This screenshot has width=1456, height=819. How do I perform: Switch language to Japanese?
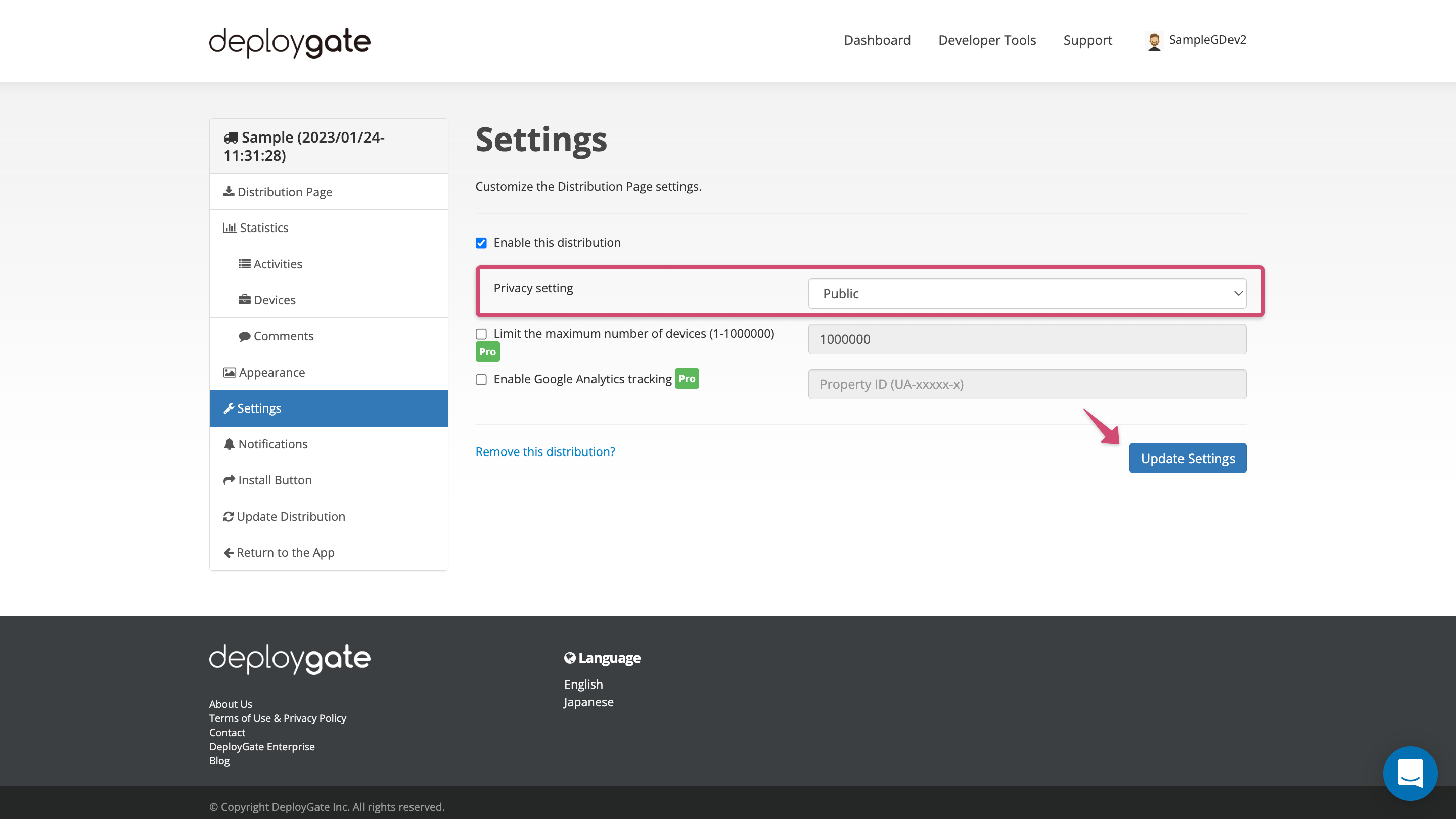[x=588, y=701]
